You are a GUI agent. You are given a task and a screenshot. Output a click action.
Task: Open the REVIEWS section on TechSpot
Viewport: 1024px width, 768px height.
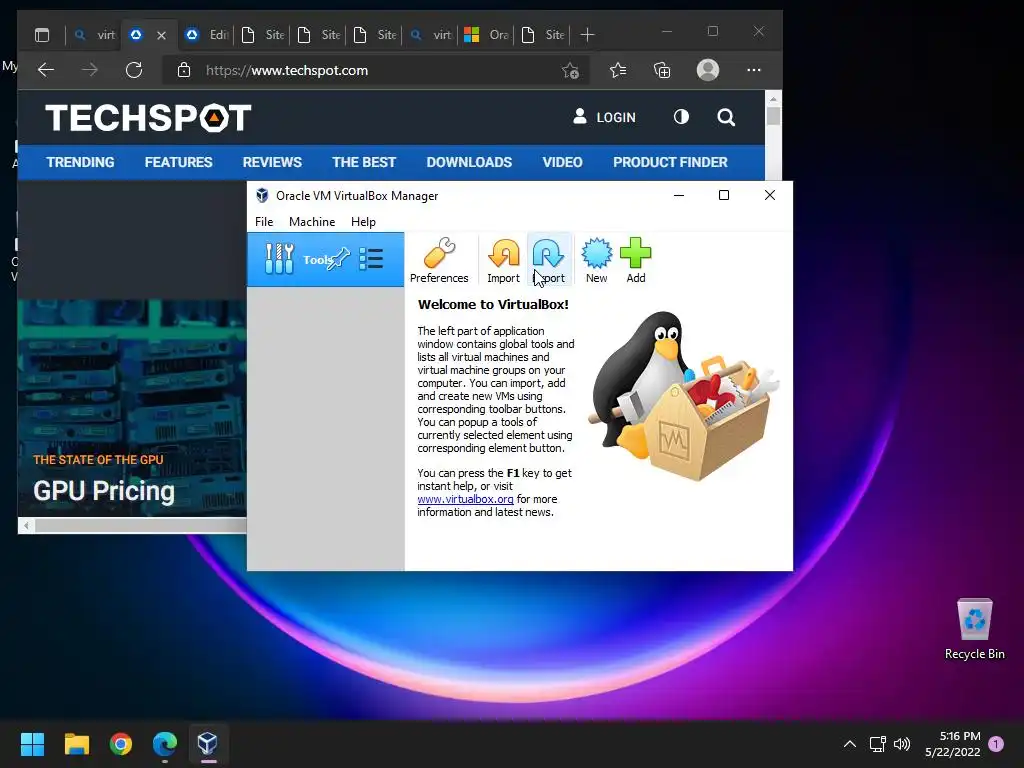272,162
